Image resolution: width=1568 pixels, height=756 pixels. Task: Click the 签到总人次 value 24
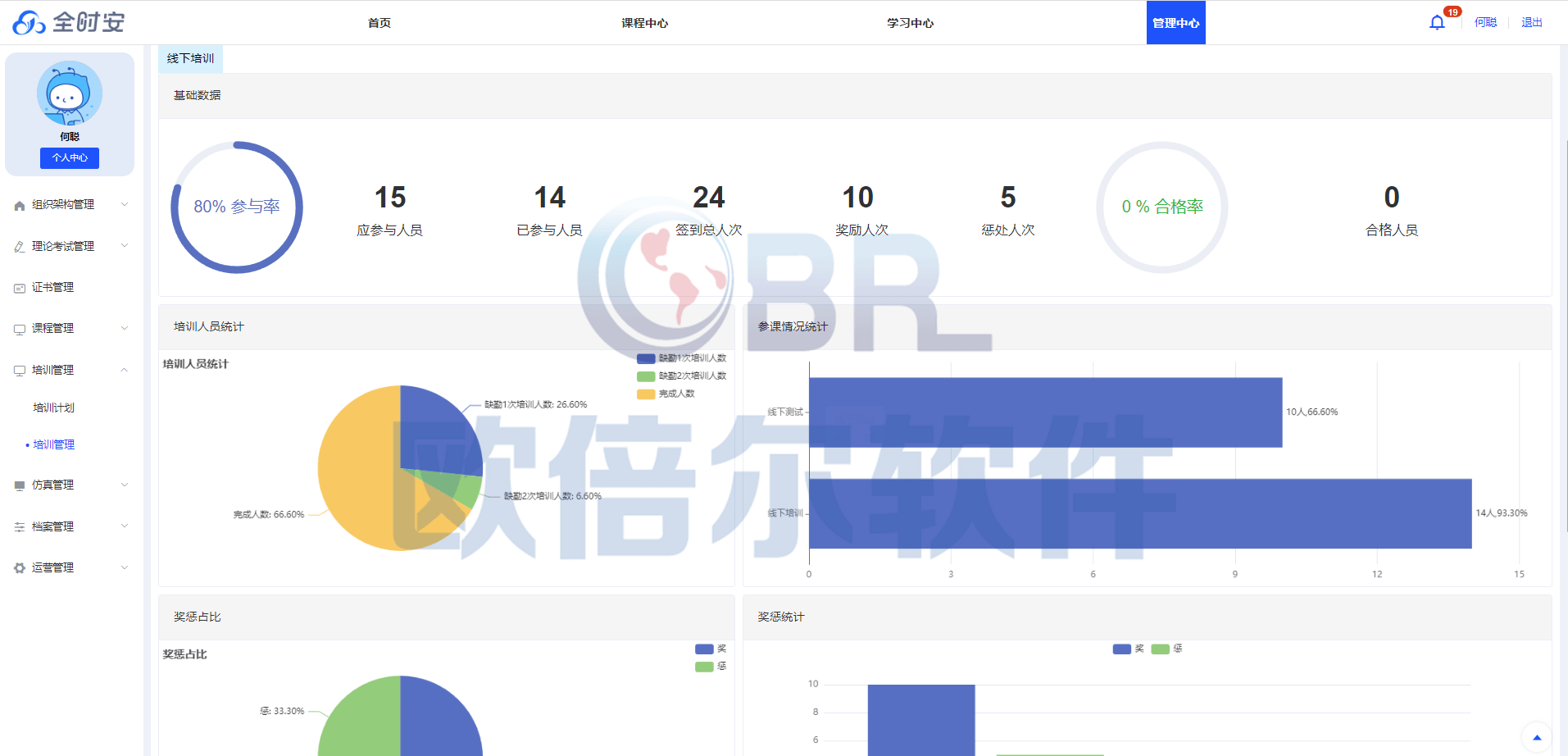(709, 198)
